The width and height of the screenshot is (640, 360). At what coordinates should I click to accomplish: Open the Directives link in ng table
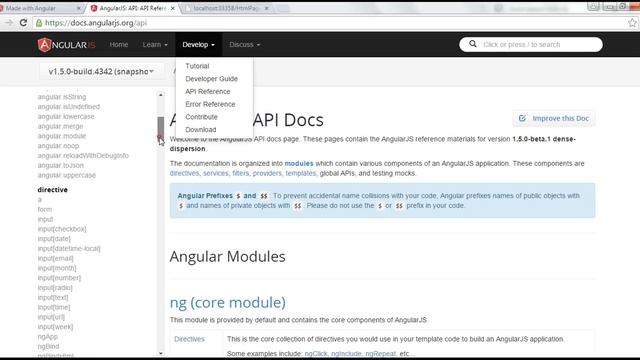click(189, 339)
